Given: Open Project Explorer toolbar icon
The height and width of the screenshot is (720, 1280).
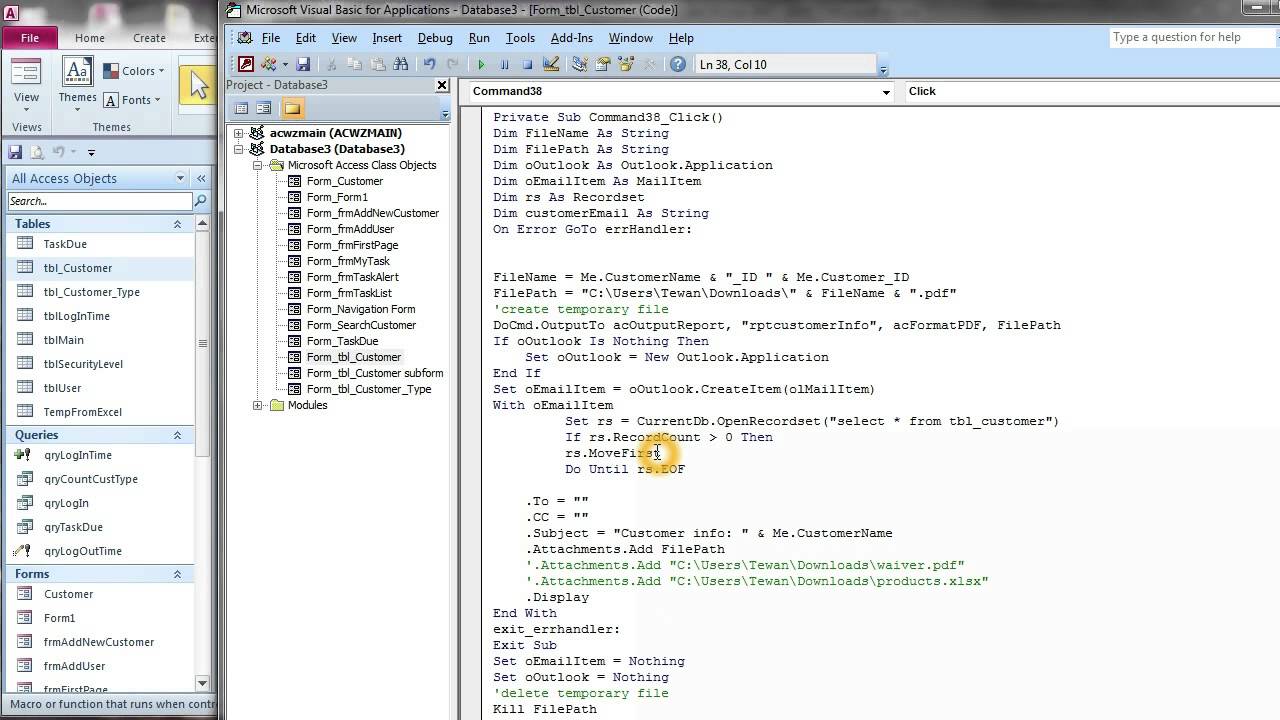Looking at the screenshot, I should point(579,64).
